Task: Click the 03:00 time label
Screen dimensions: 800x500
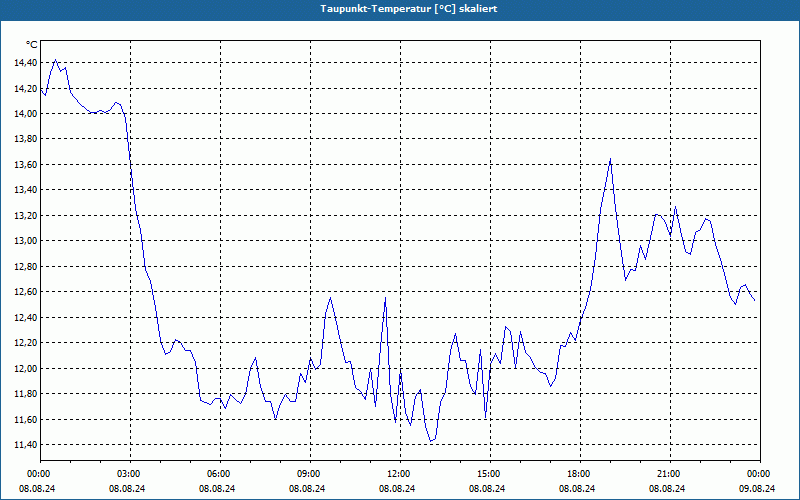Action: click(x=128, y=474)
